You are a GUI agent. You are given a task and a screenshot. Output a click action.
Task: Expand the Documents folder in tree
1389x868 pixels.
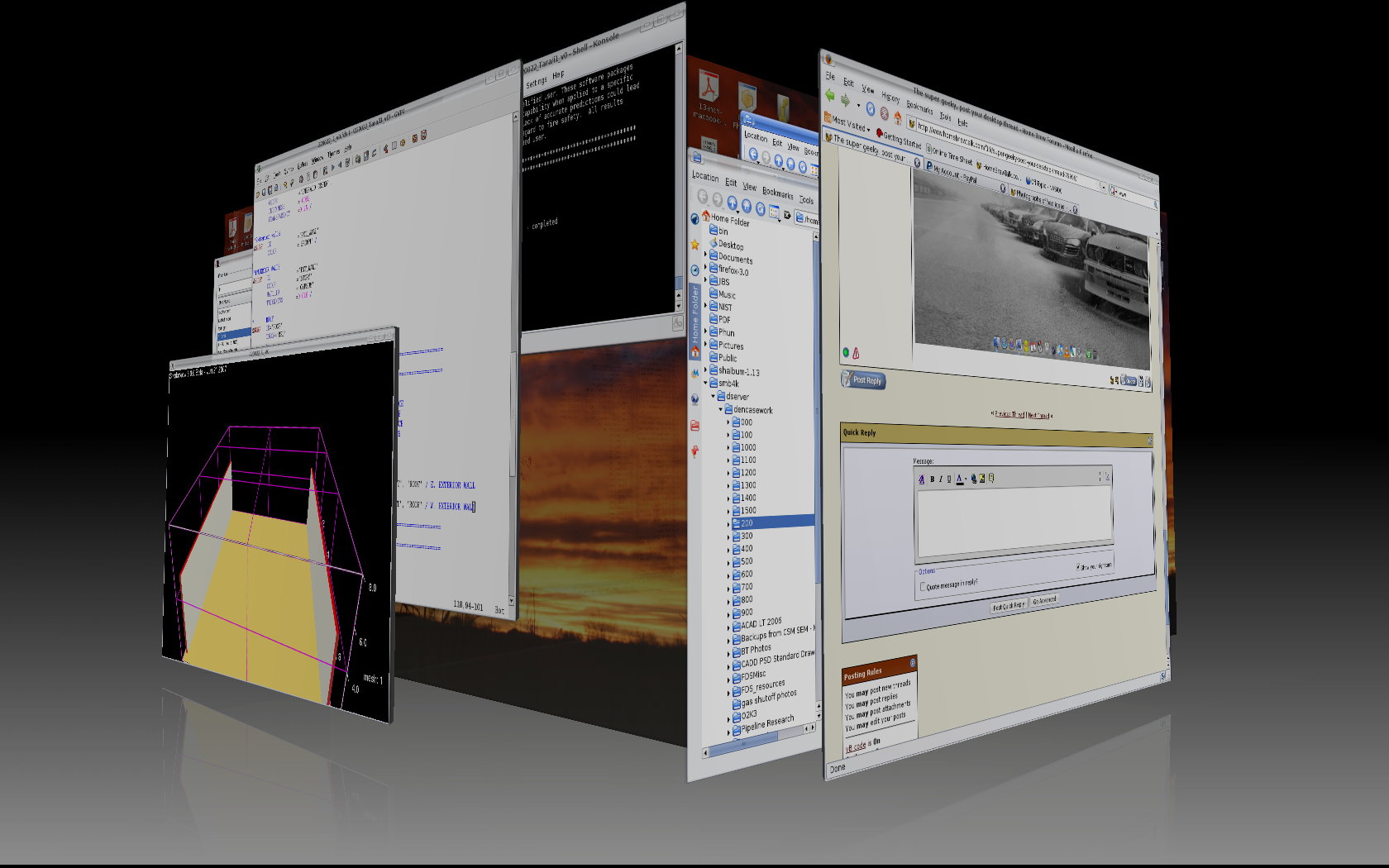pyautogui.click(x=705, y=254)
